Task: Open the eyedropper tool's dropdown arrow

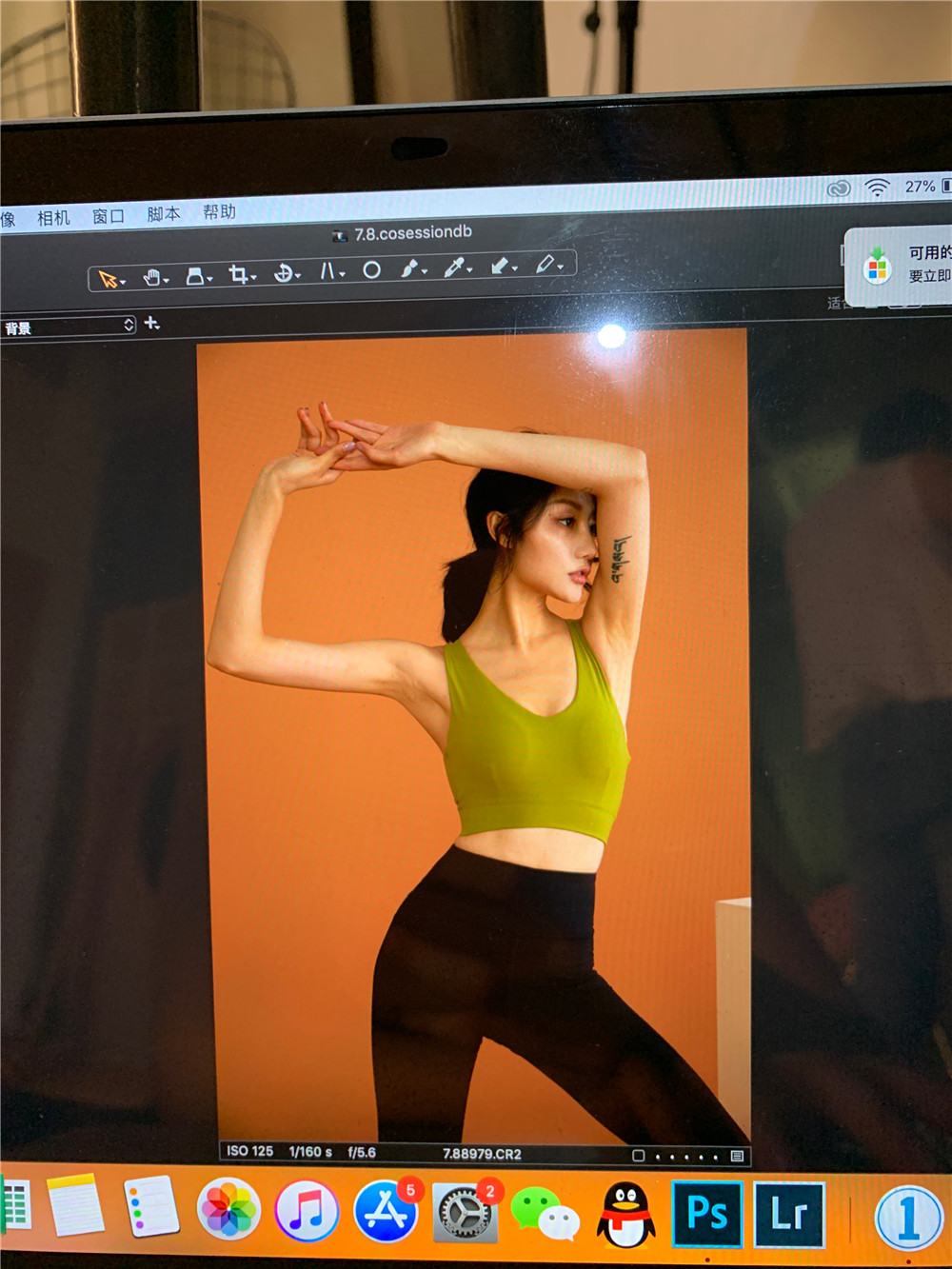Action: point(469,270)
